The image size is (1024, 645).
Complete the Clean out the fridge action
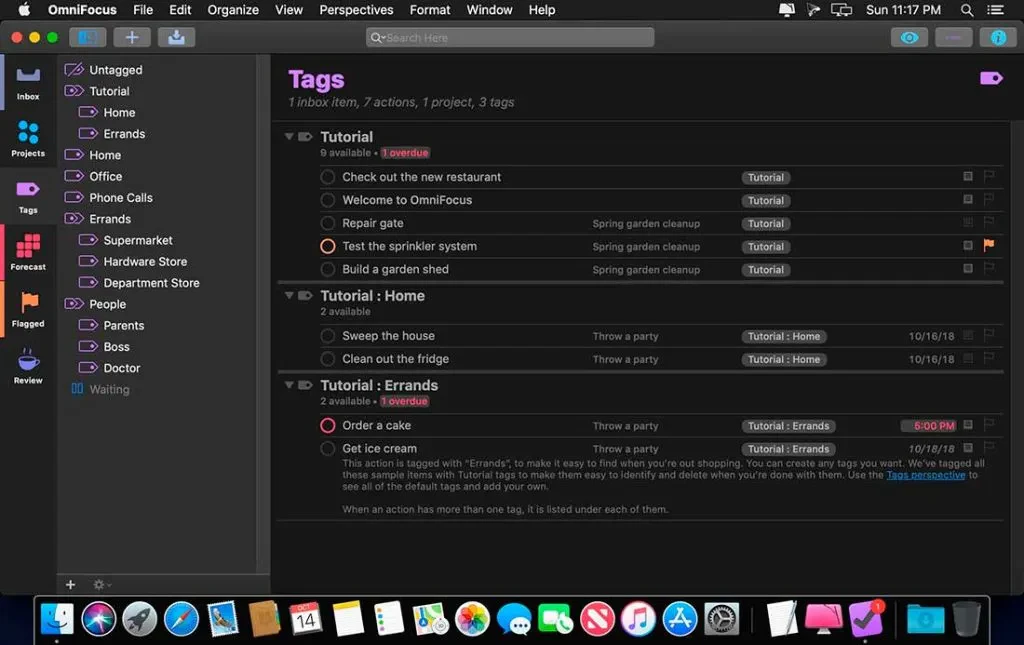tap(328, 358)
